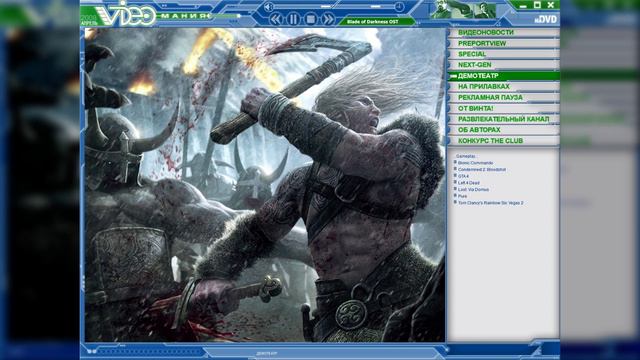Mute audio with the speaker icon
The image size is (640, 360).
tap(268, 7)
